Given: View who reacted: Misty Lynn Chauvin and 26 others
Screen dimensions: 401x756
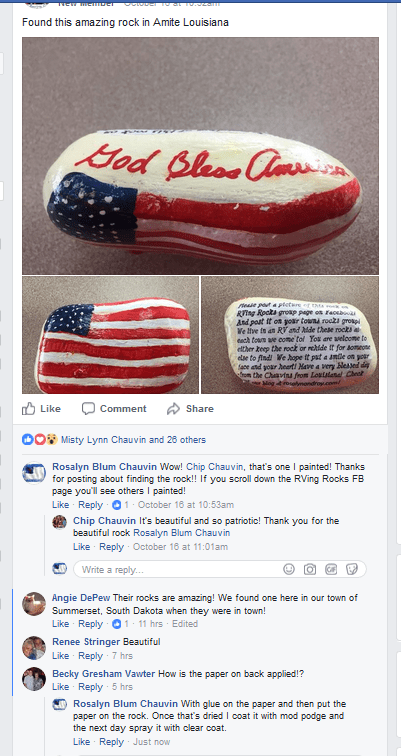Looking at the screenshot, I should tap(133, 440).
